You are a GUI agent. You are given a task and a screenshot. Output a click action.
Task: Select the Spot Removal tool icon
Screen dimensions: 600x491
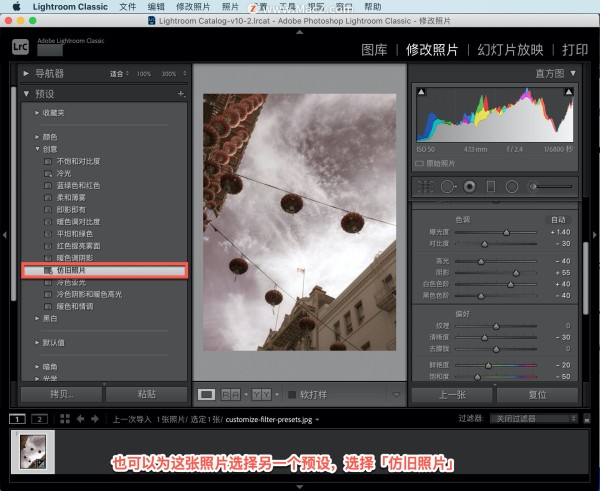[445, 187]
